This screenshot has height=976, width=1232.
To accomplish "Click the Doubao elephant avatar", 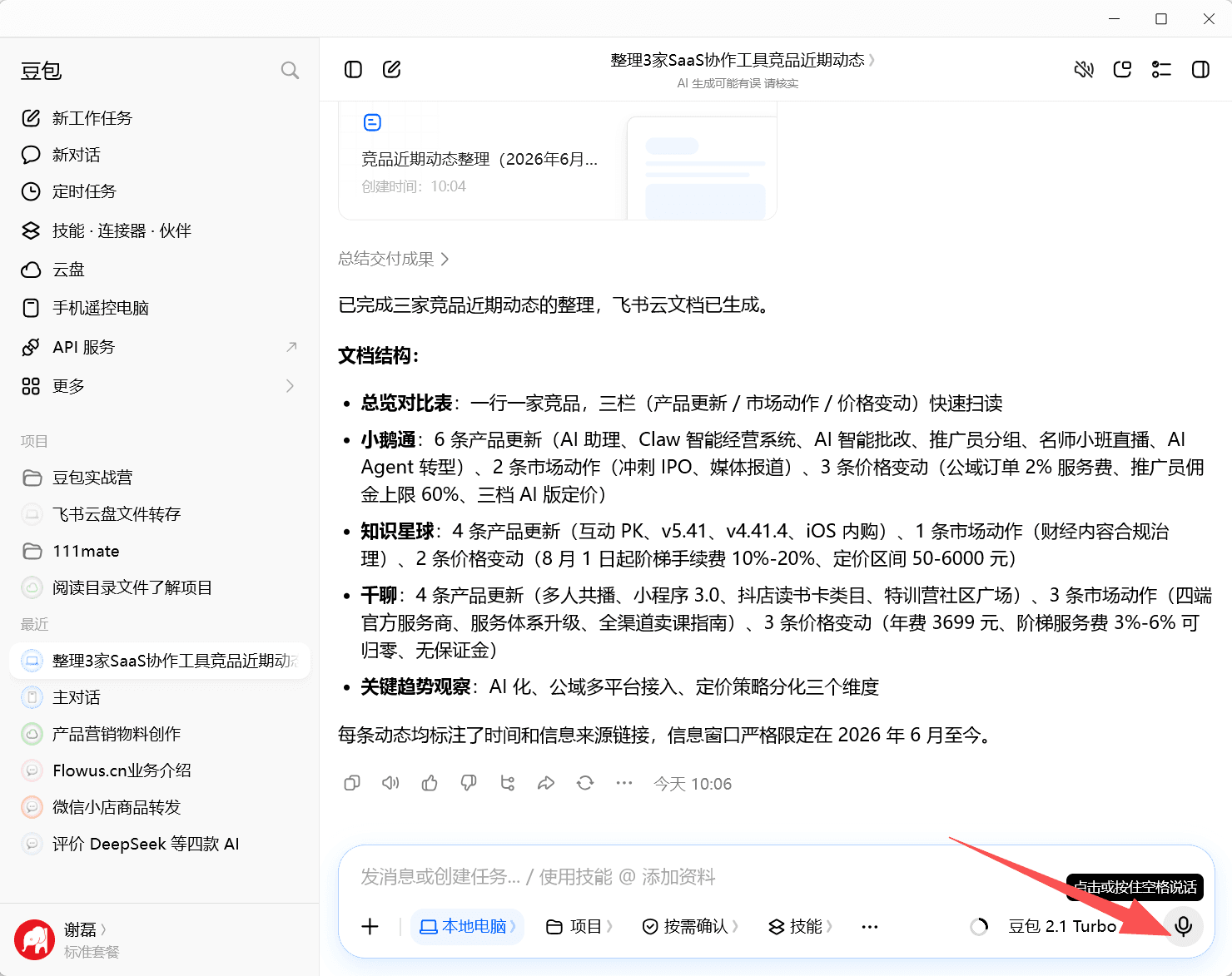I will coord(34,940).
